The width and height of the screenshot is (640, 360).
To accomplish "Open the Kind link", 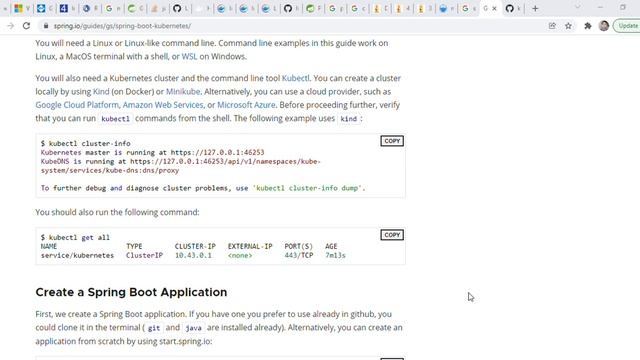I will pyautogui.click(x=101, y=91).
